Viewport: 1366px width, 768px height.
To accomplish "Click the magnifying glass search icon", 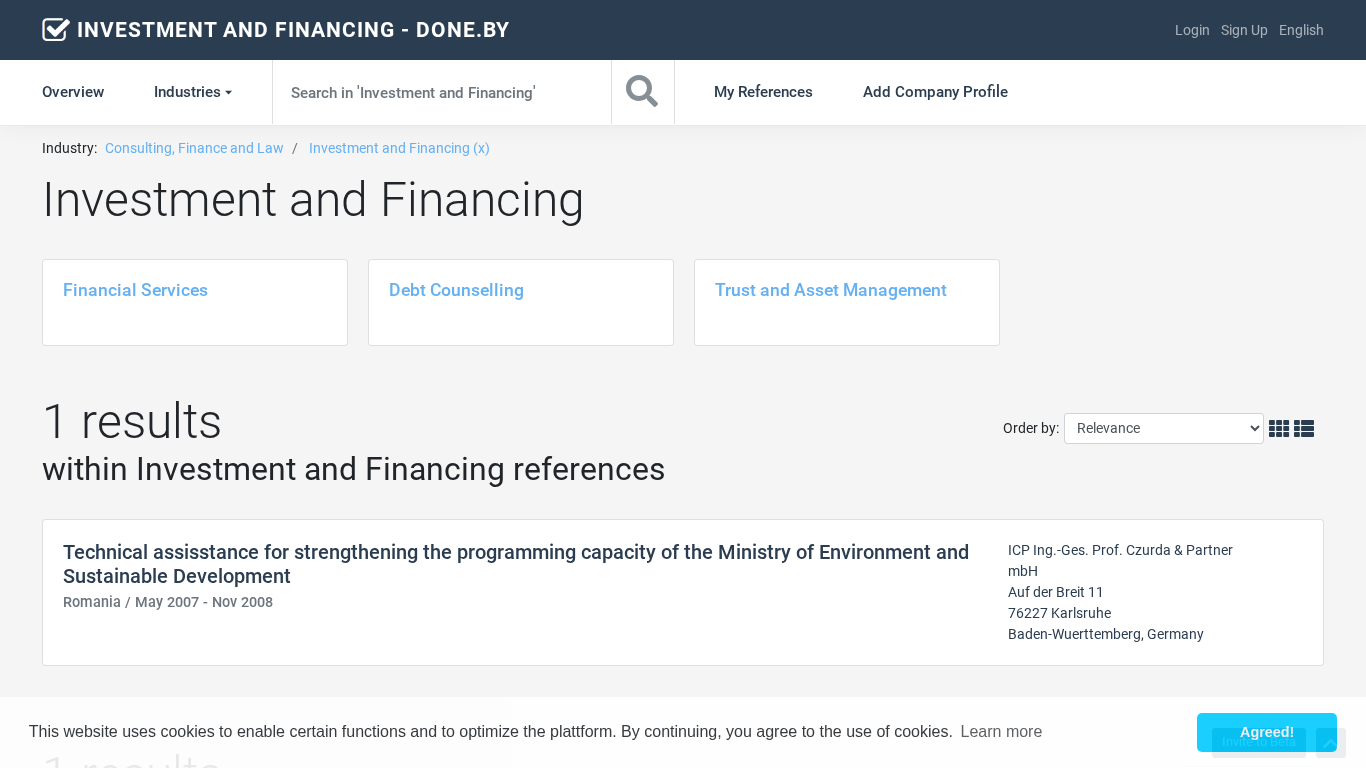I will tap(642, 92).
